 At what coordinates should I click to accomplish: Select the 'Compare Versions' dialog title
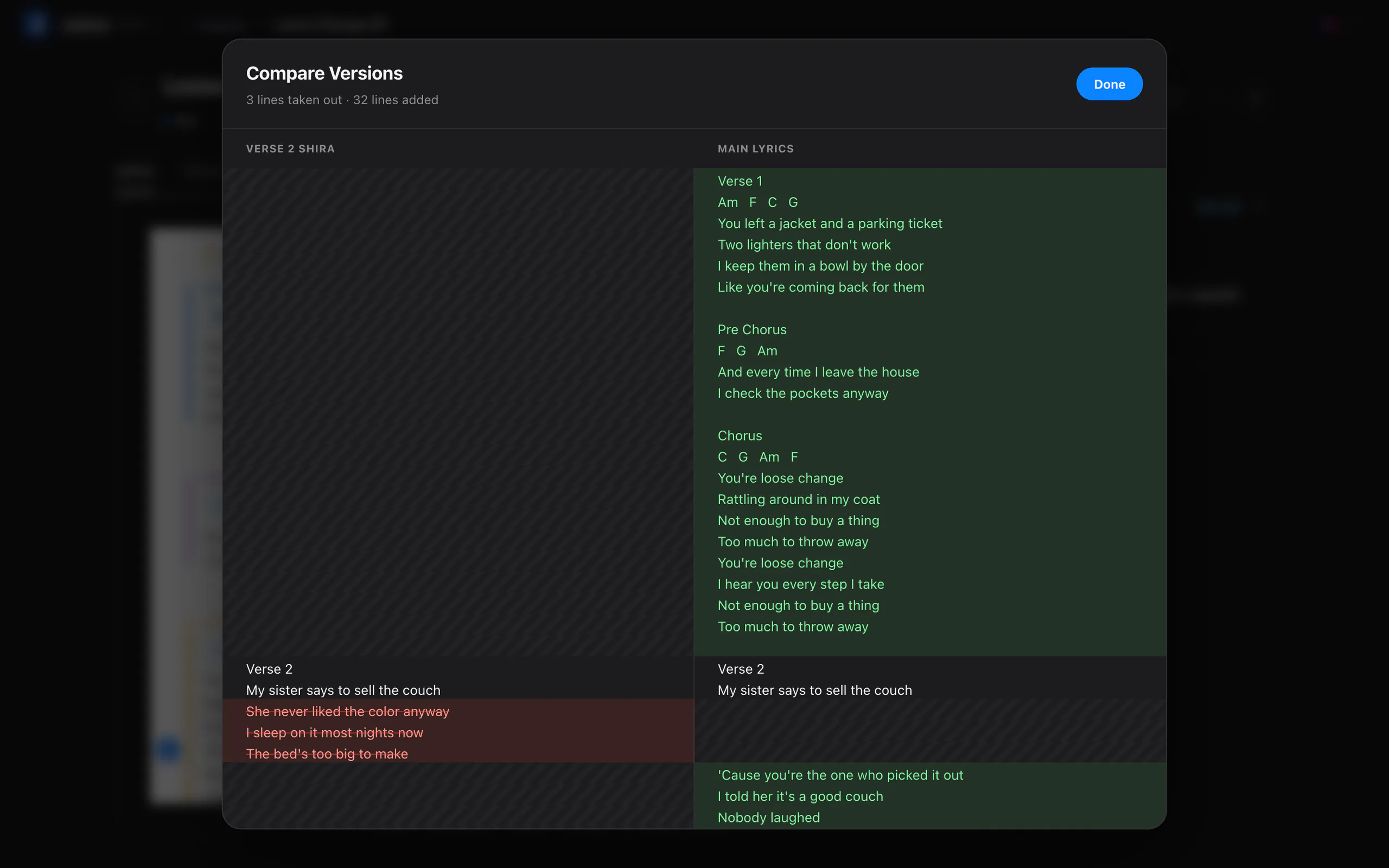[324, 73]
